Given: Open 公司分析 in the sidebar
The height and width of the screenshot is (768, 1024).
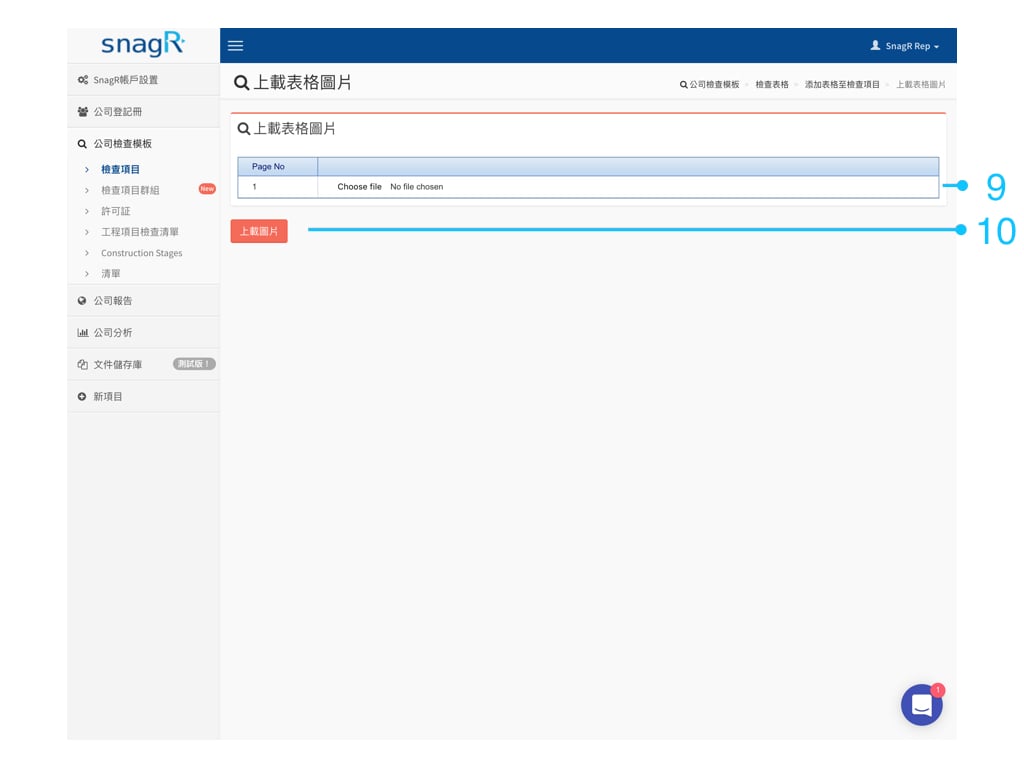Looking at the screenshot, I should [143, 332].
